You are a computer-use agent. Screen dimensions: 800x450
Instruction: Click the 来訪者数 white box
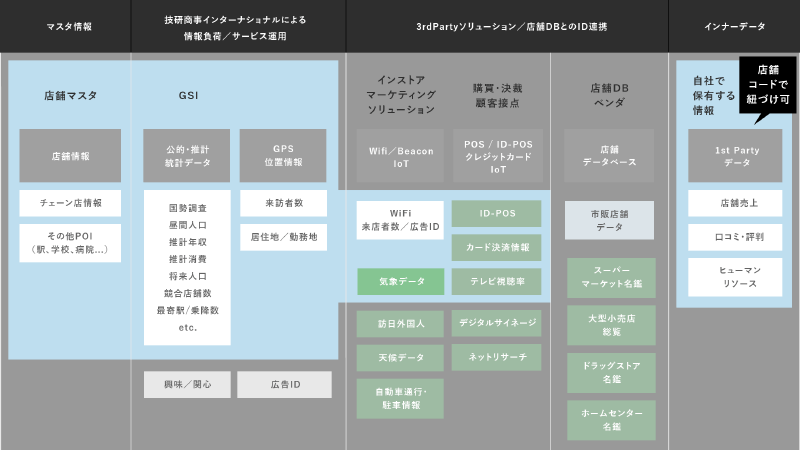coord(285,203)
